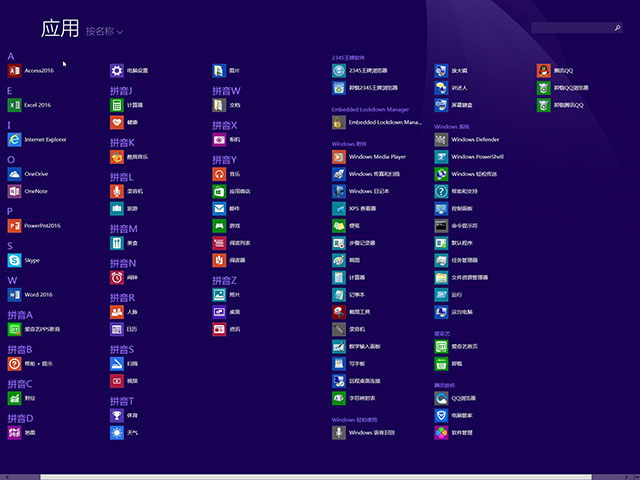Open the blue shield PC Manager app
The width and height of the screenshot is (640, 480).
[453, 416]
